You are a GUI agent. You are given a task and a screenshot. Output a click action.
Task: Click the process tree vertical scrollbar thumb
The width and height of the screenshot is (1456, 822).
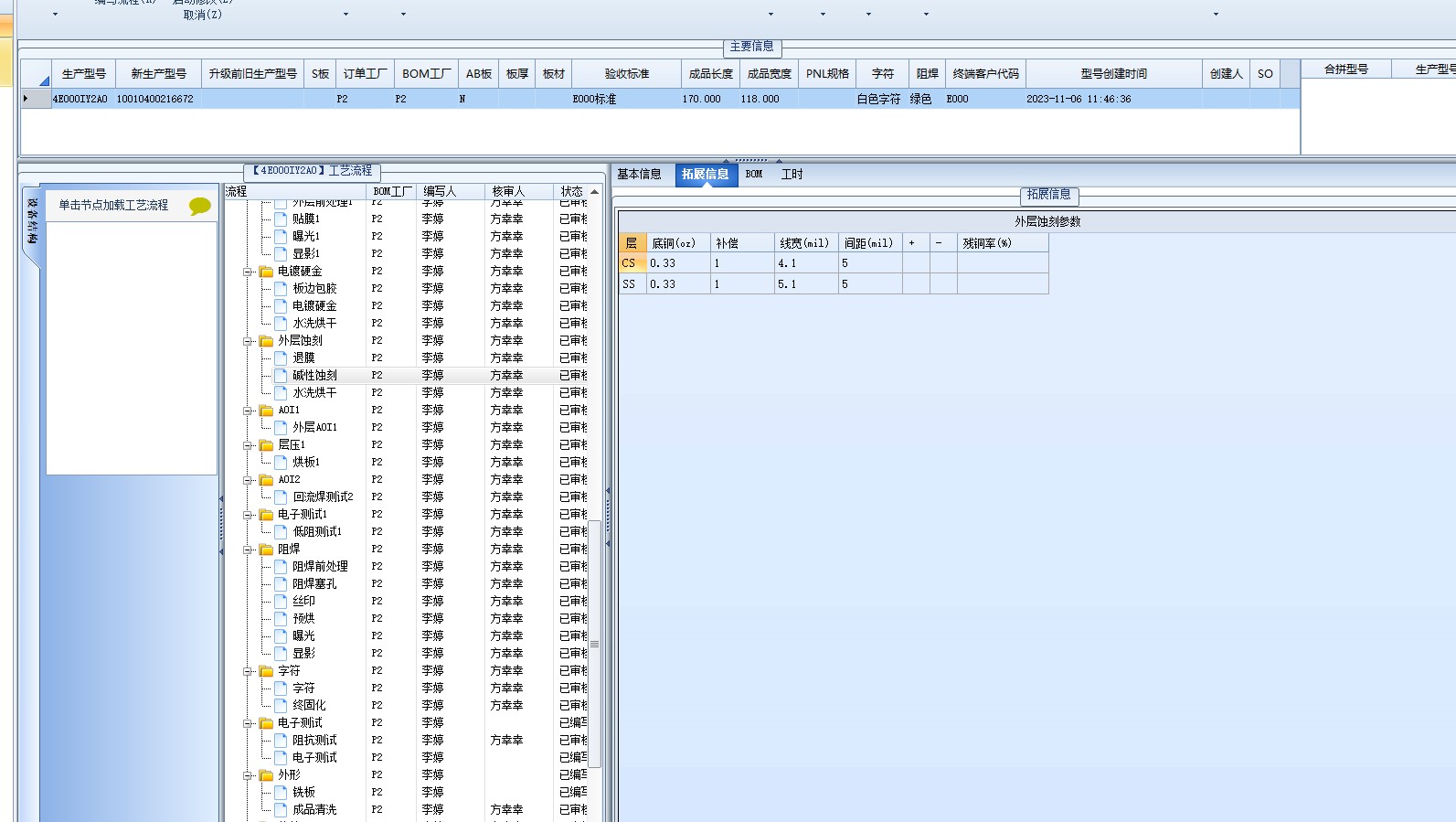(x=594, y=644)
